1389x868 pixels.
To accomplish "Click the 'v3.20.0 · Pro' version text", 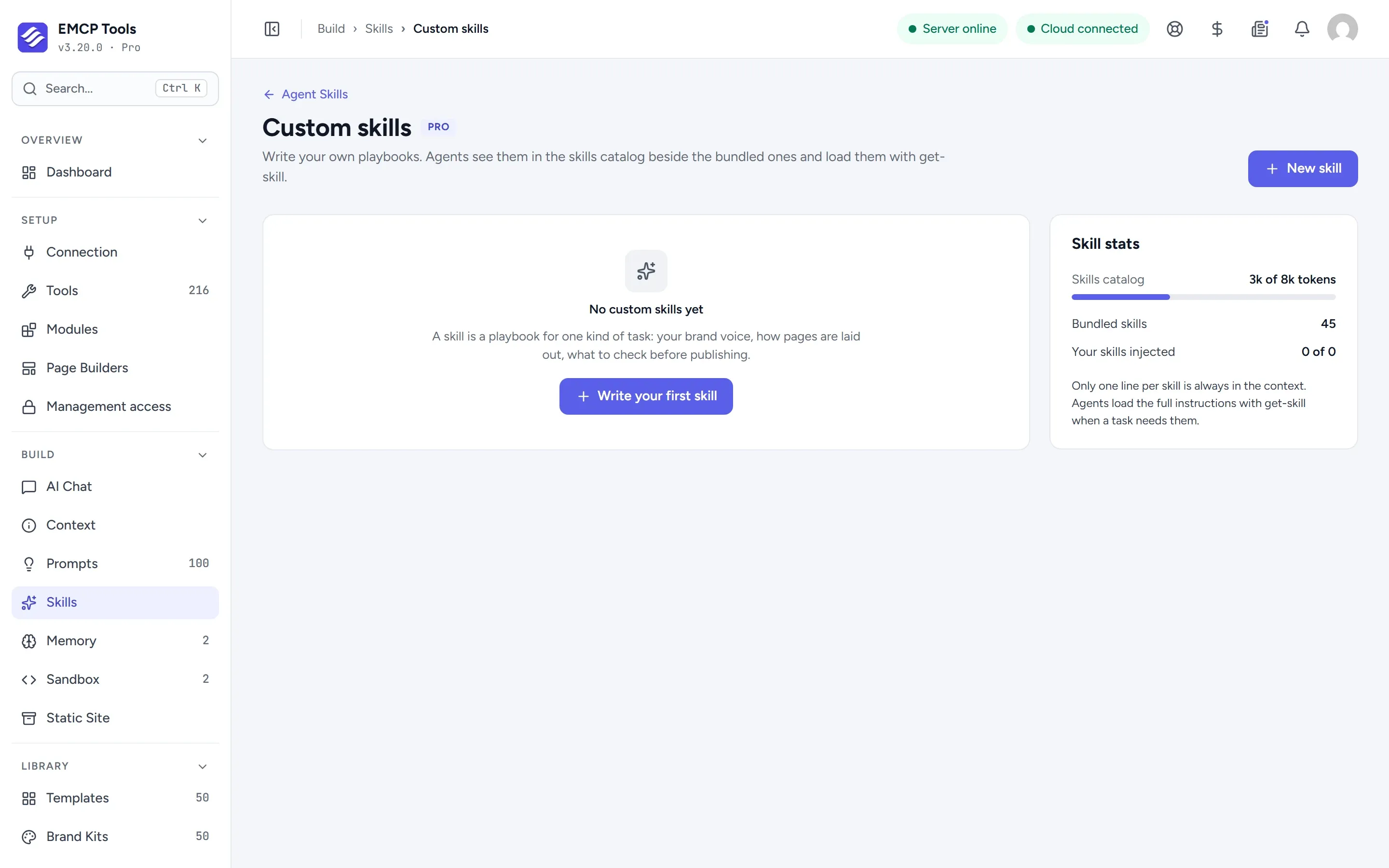I will coord(99,48).
